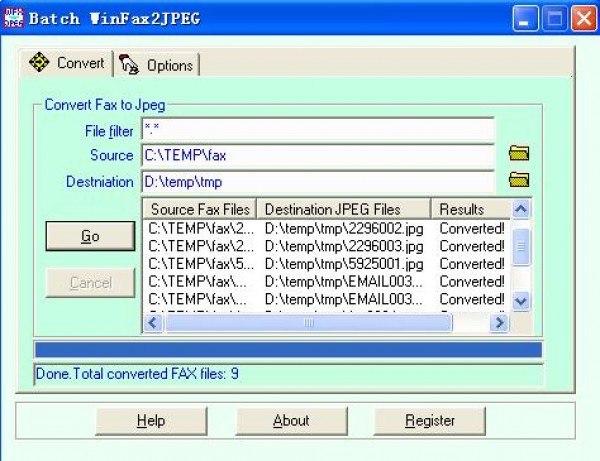
Task: Select the row for 2296003.jpg
Action: click(x=326, y=246)
